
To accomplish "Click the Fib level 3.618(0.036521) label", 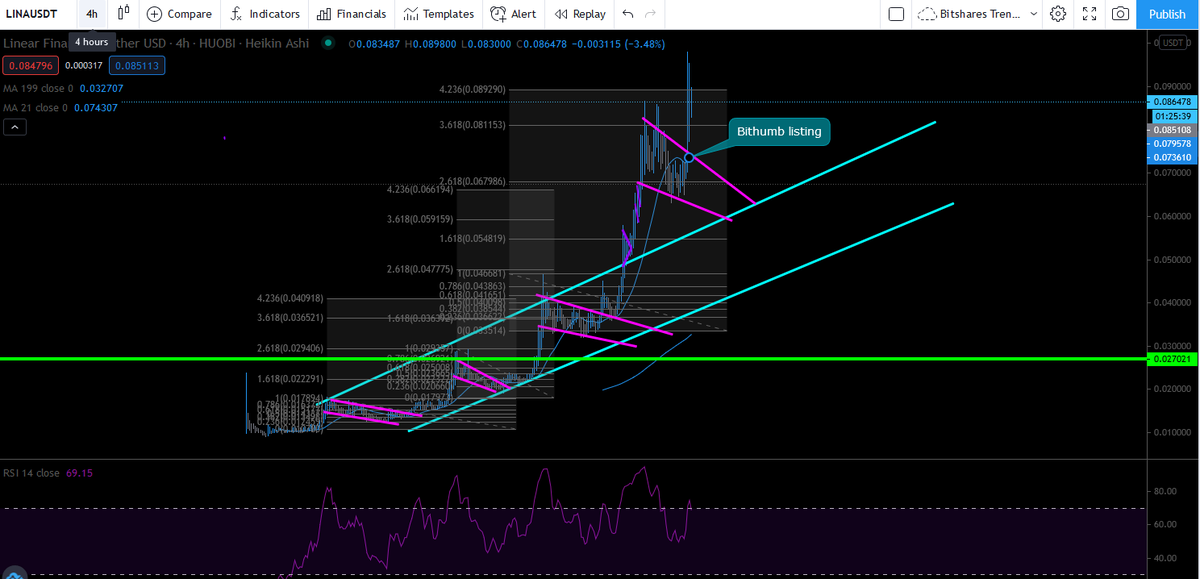I will point(291,317).
